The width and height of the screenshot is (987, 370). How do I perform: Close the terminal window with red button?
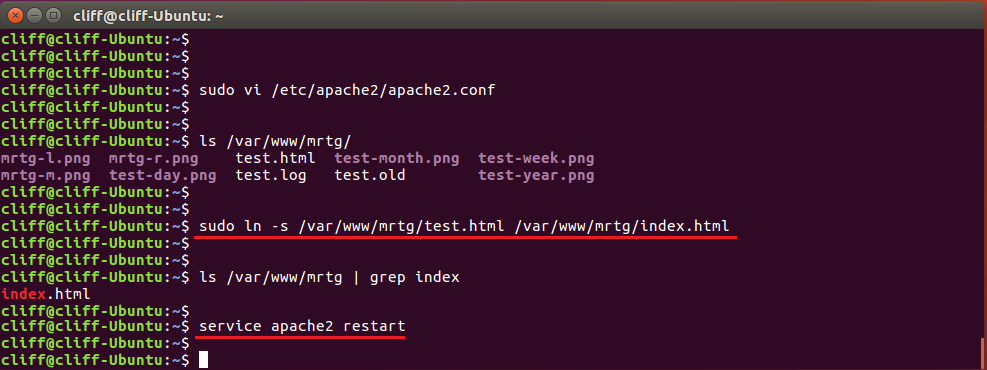point(15,15)
